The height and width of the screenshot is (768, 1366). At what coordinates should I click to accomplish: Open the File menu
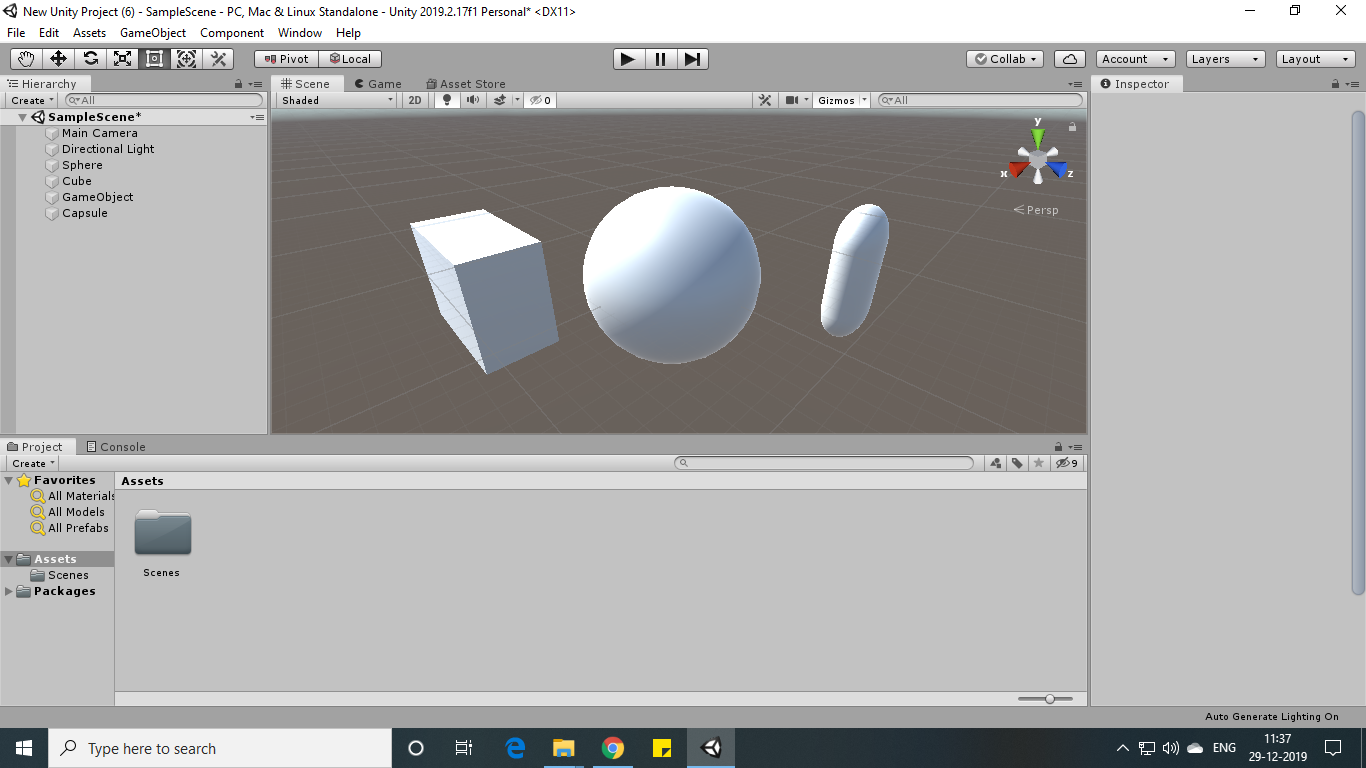(x=16, y=33)
